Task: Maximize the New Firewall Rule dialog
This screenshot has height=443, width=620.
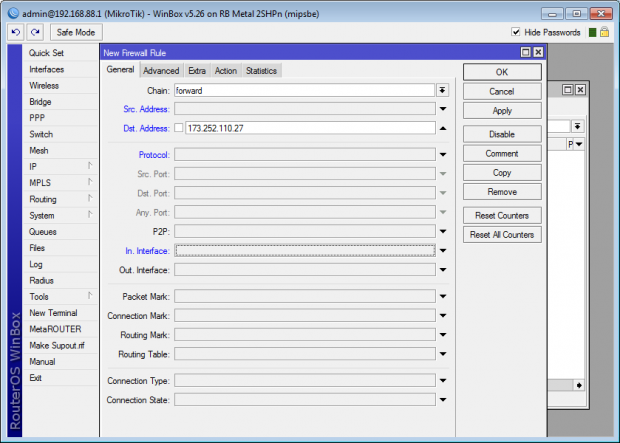Action: 525,52
